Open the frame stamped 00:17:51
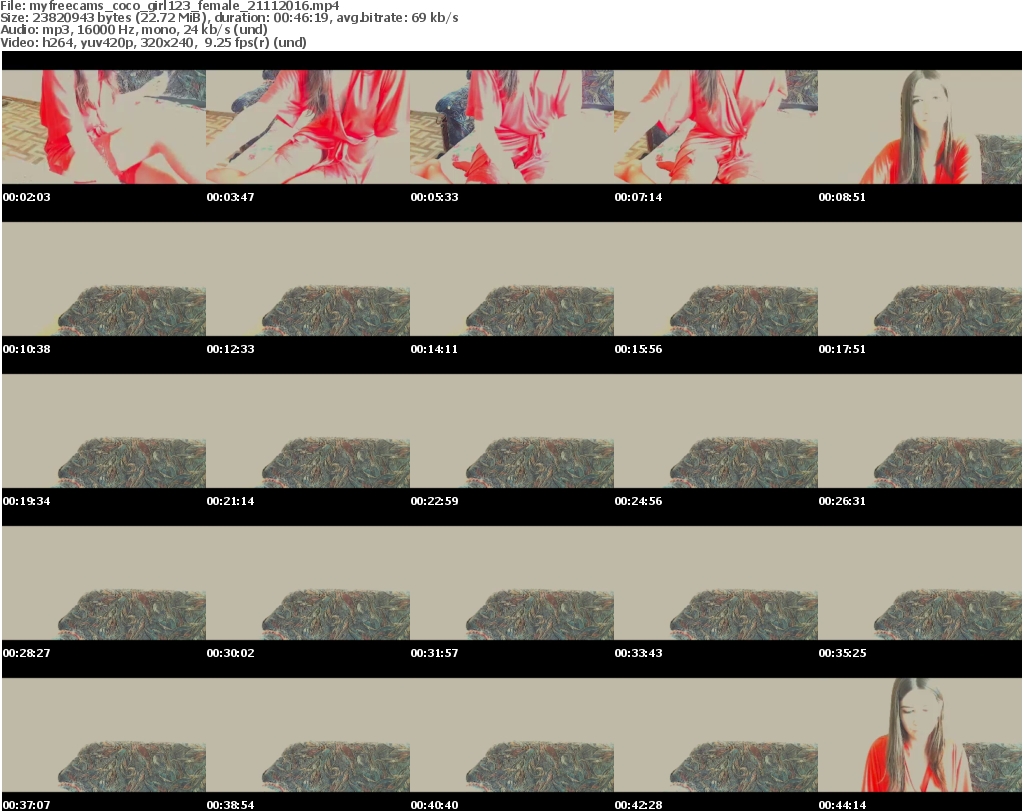The height and width of the screenshot is (811, 1024). [x=920, y=279]
